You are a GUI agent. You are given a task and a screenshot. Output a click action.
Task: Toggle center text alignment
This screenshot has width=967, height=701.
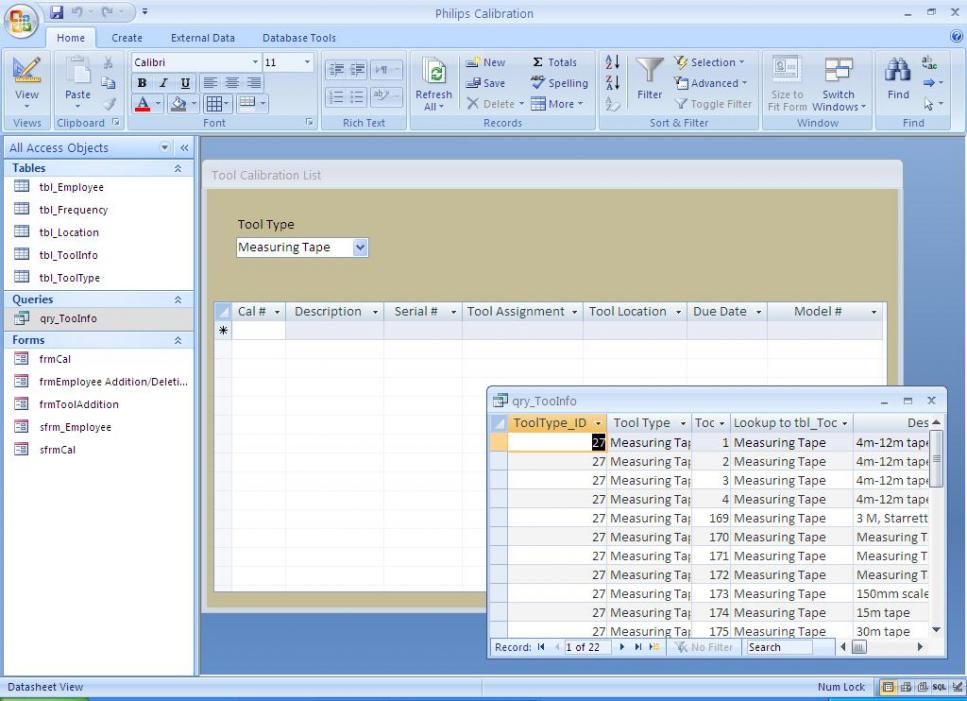(x=232, y=83)
